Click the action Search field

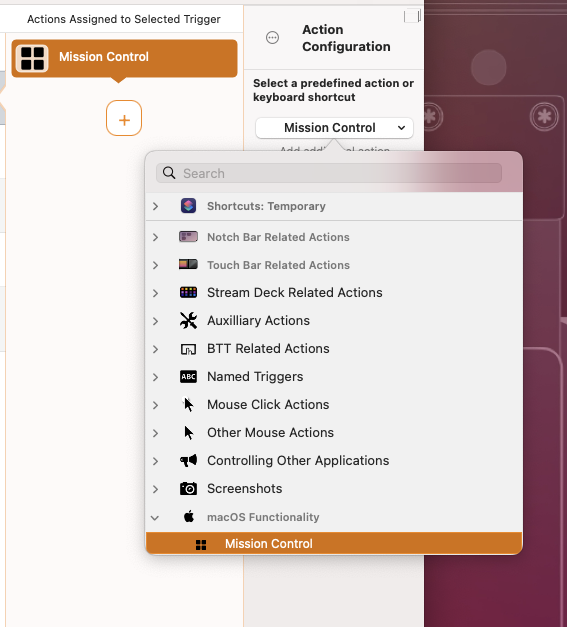coord(329,173)
